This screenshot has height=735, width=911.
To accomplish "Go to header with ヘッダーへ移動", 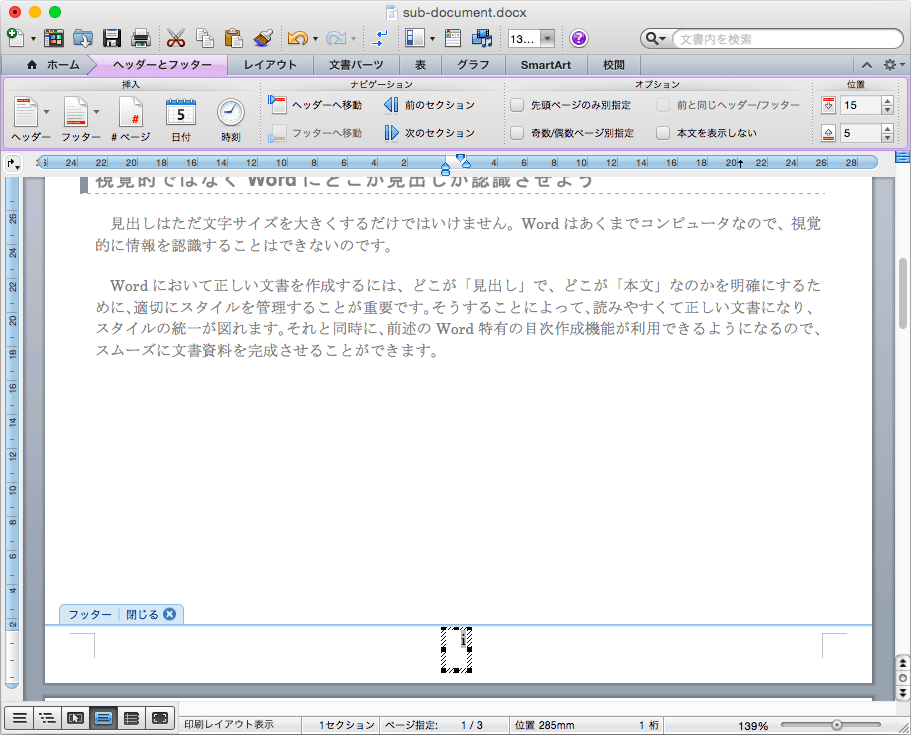I will [x=315, y=105].
